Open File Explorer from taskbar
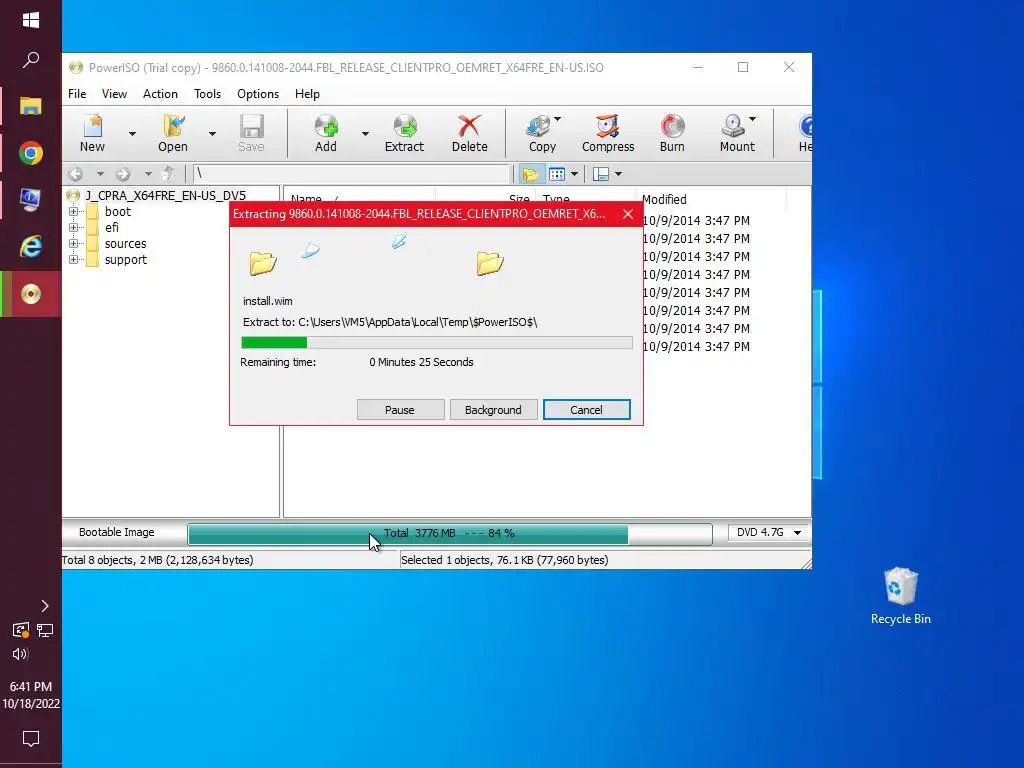Viewport: 1024px width, 768px height. coord(31,106)
